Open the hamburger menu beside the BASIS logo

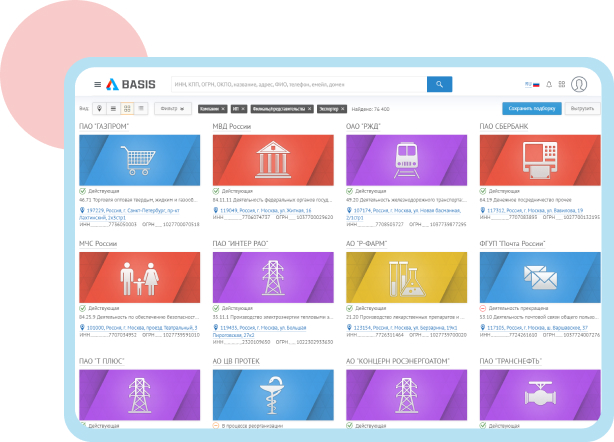[97, 85]
